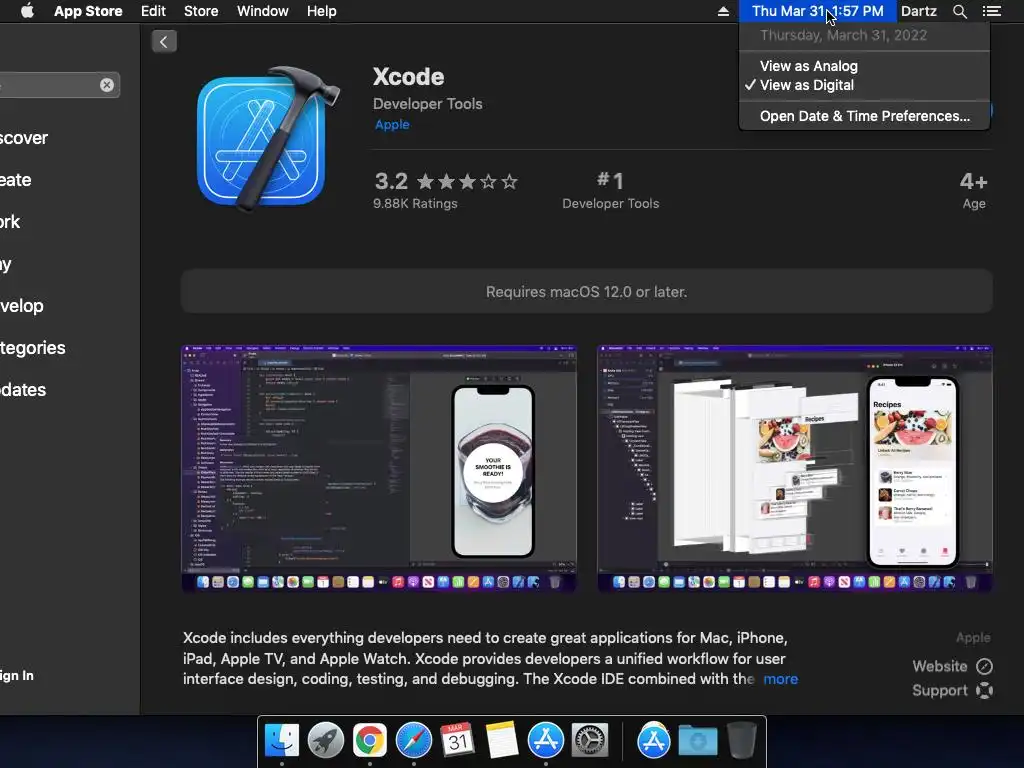Go back with the chevron button
1024x768 pixels.
164,42
